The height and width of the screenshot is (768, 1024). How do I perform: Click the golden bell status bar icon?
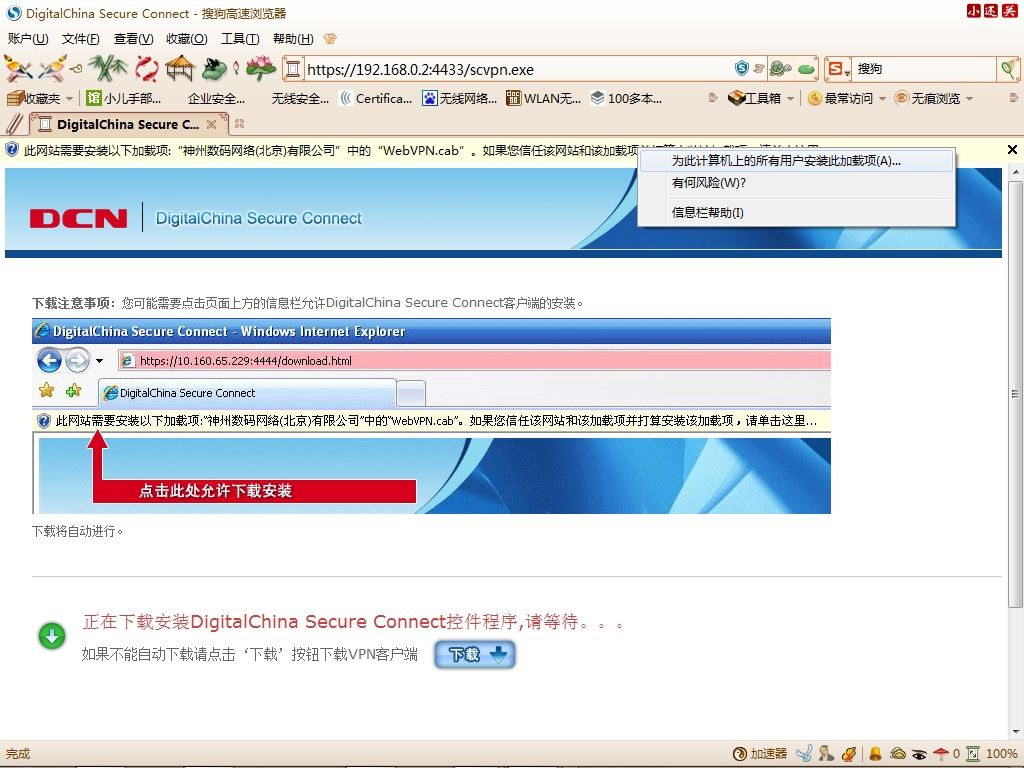pos(875,754)
